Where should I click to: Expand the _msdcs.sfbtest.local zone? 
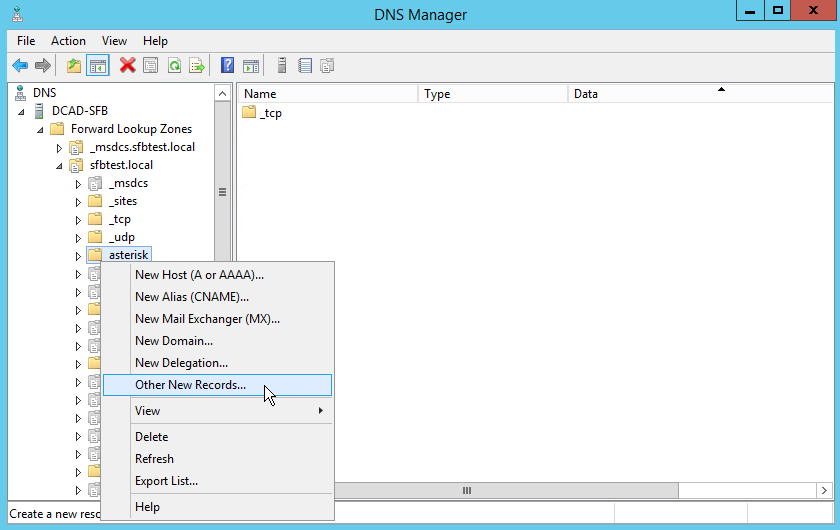(59, 148)
